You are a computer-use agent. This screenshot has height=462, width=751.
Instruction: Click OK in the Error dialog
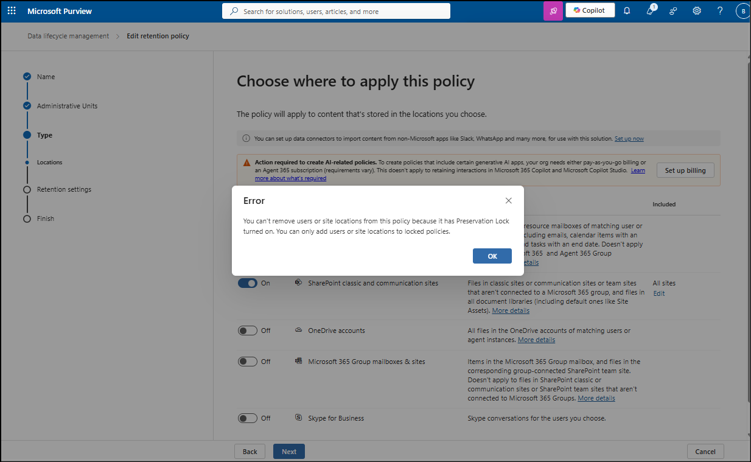point(492,256)
